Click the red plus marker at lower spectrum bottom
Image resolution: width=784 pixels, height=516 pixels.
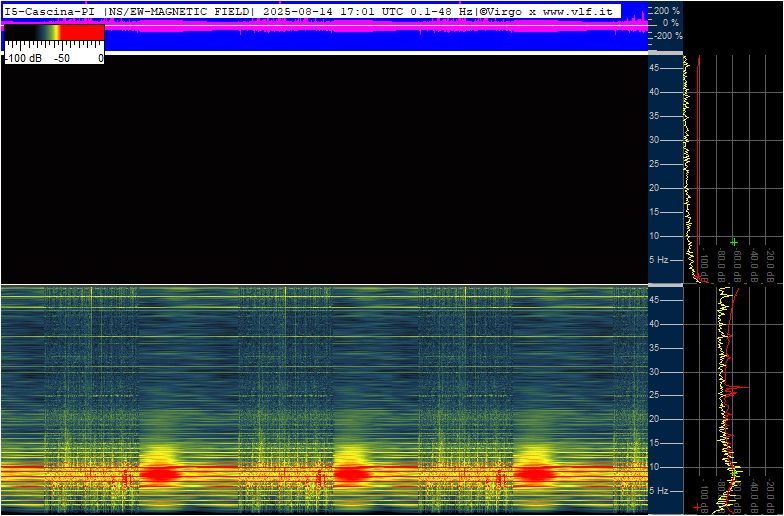click(698, 508)
